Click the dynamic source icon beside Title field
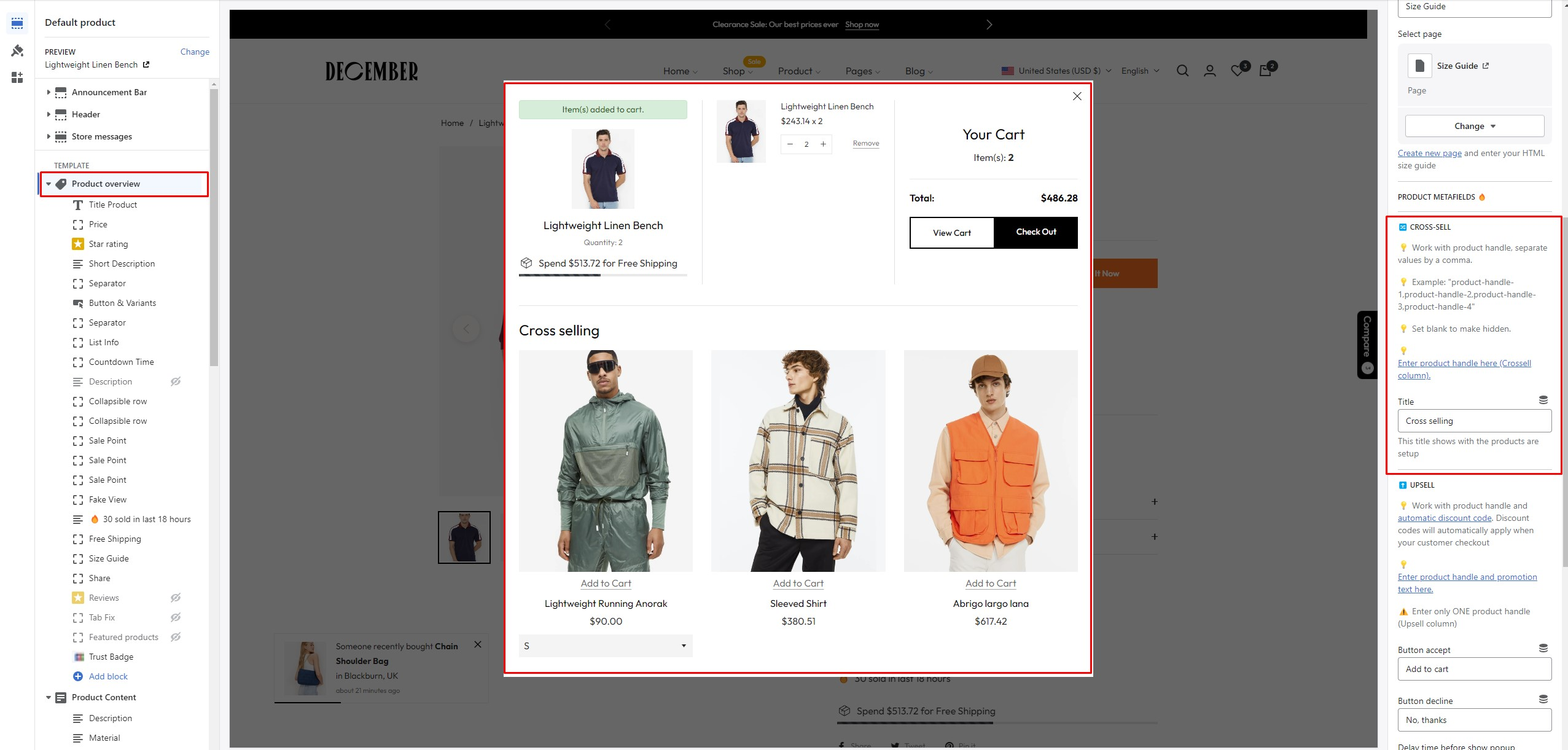 point(1543,400)
